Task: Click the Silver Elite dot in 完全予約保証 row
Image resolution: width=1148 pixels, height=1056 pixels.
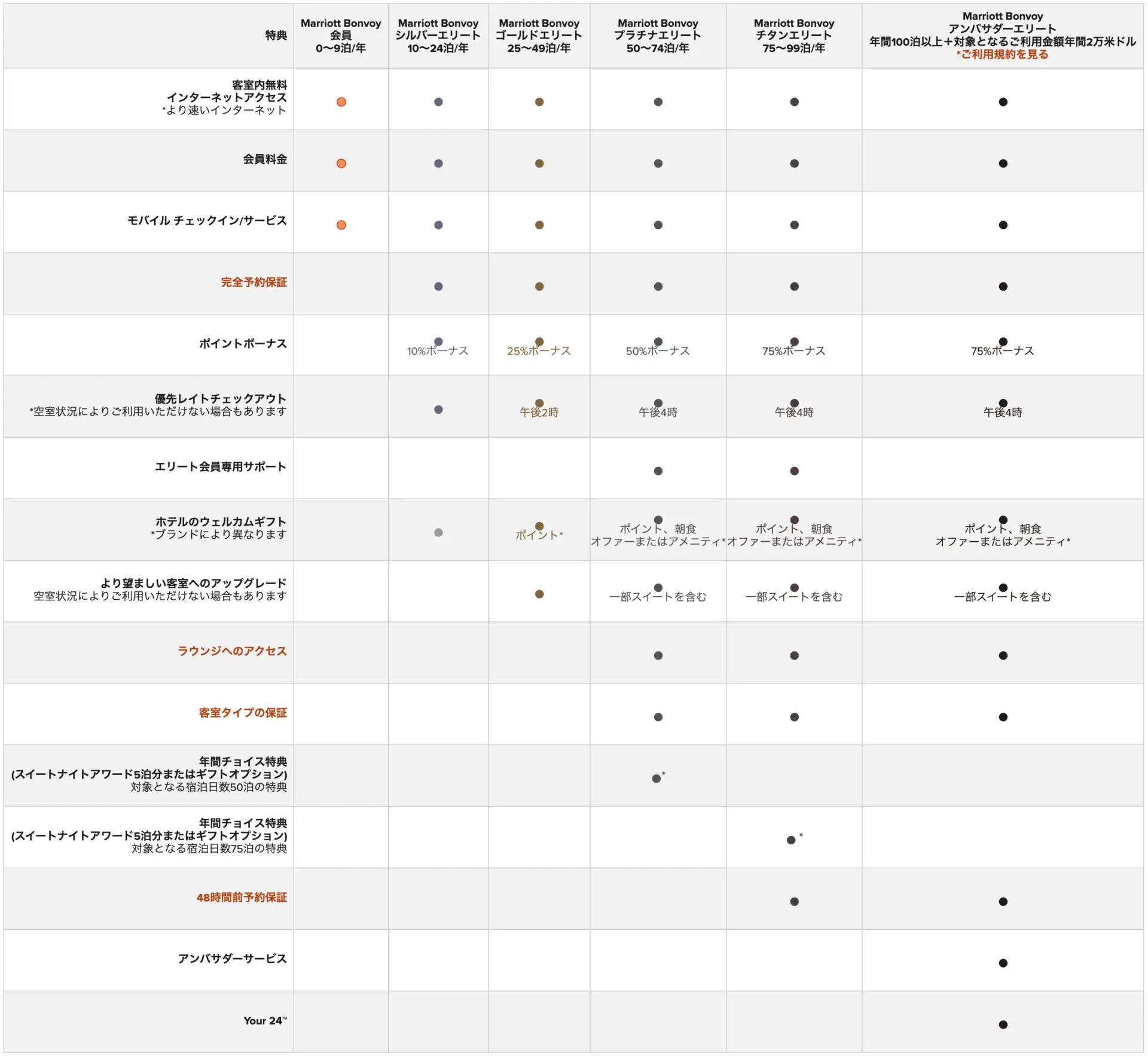Action: [438, 286]
